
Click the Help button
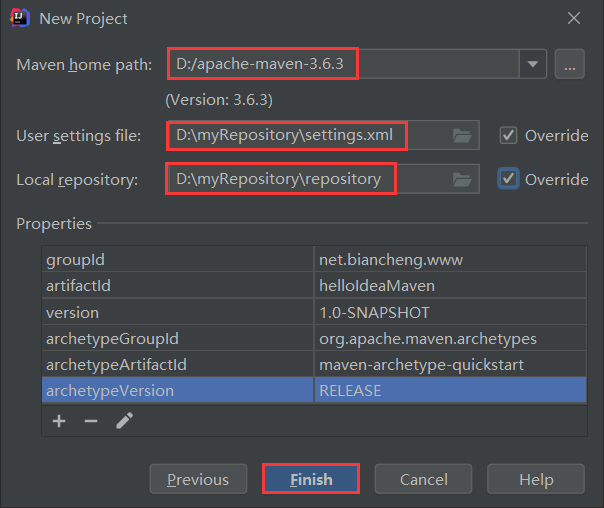(x=536, y=479)
